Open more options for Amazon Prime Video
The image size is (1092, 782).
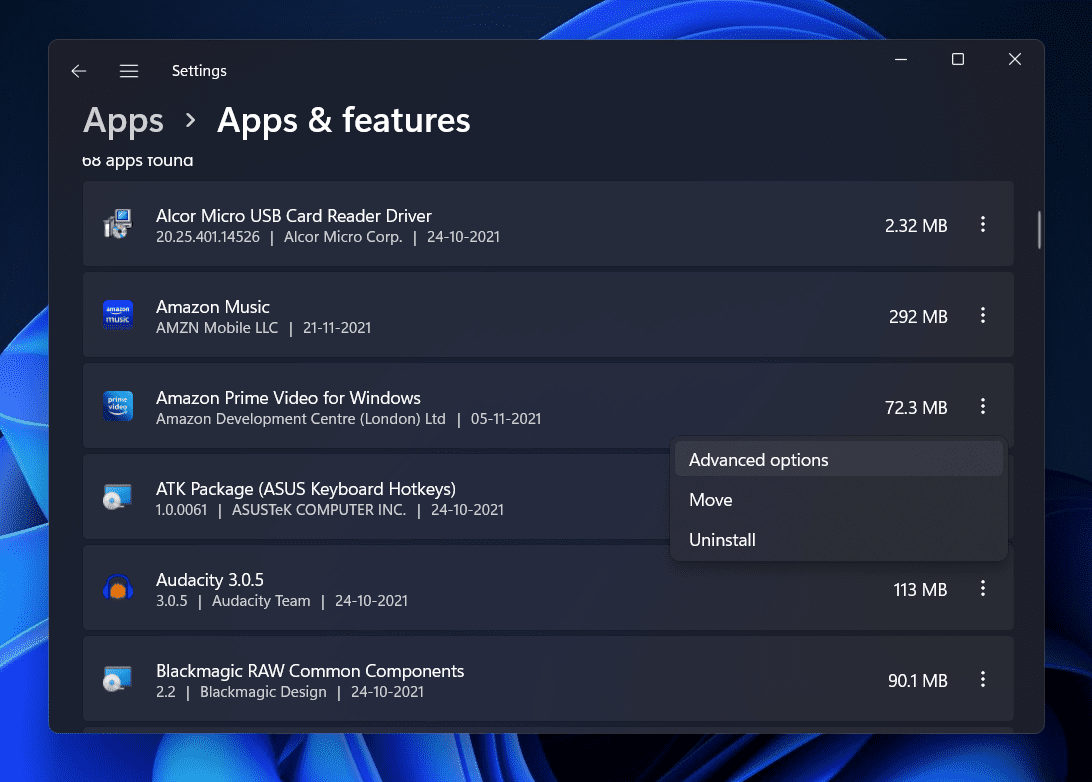(x=983, y=407)
